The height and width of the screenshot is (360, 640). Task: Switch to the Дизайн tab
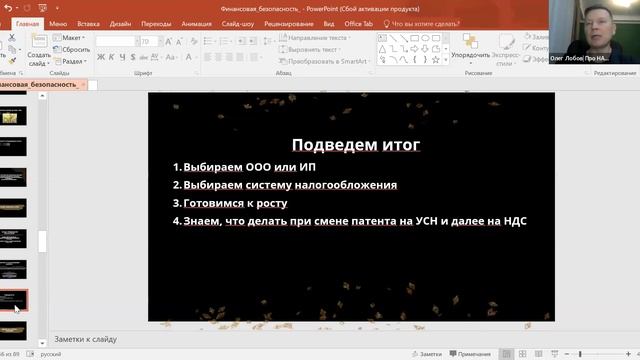tap(120, 24)
